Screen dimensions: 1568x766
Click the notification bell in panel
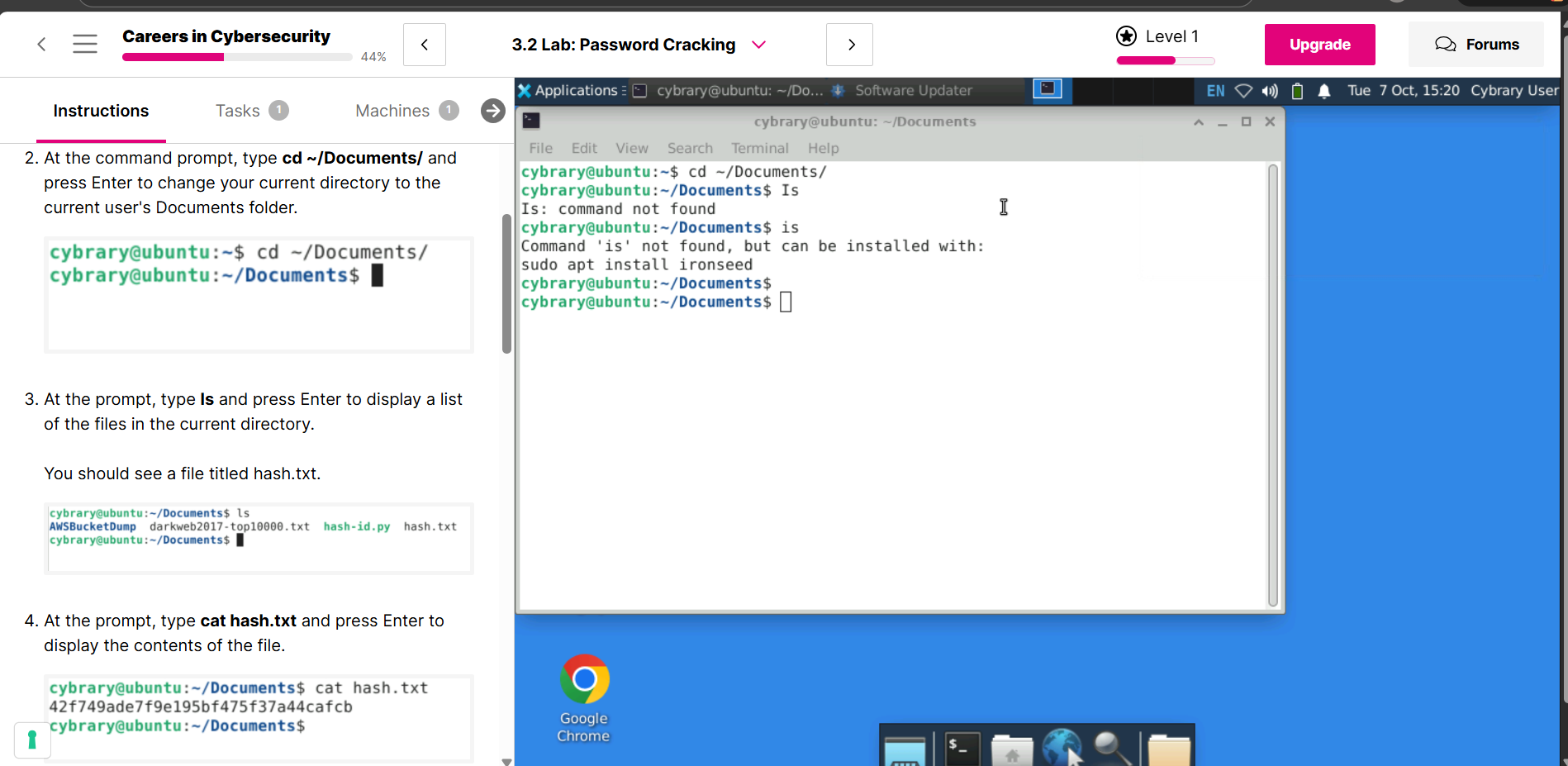pyautogui.click(x=1324, y=91)
